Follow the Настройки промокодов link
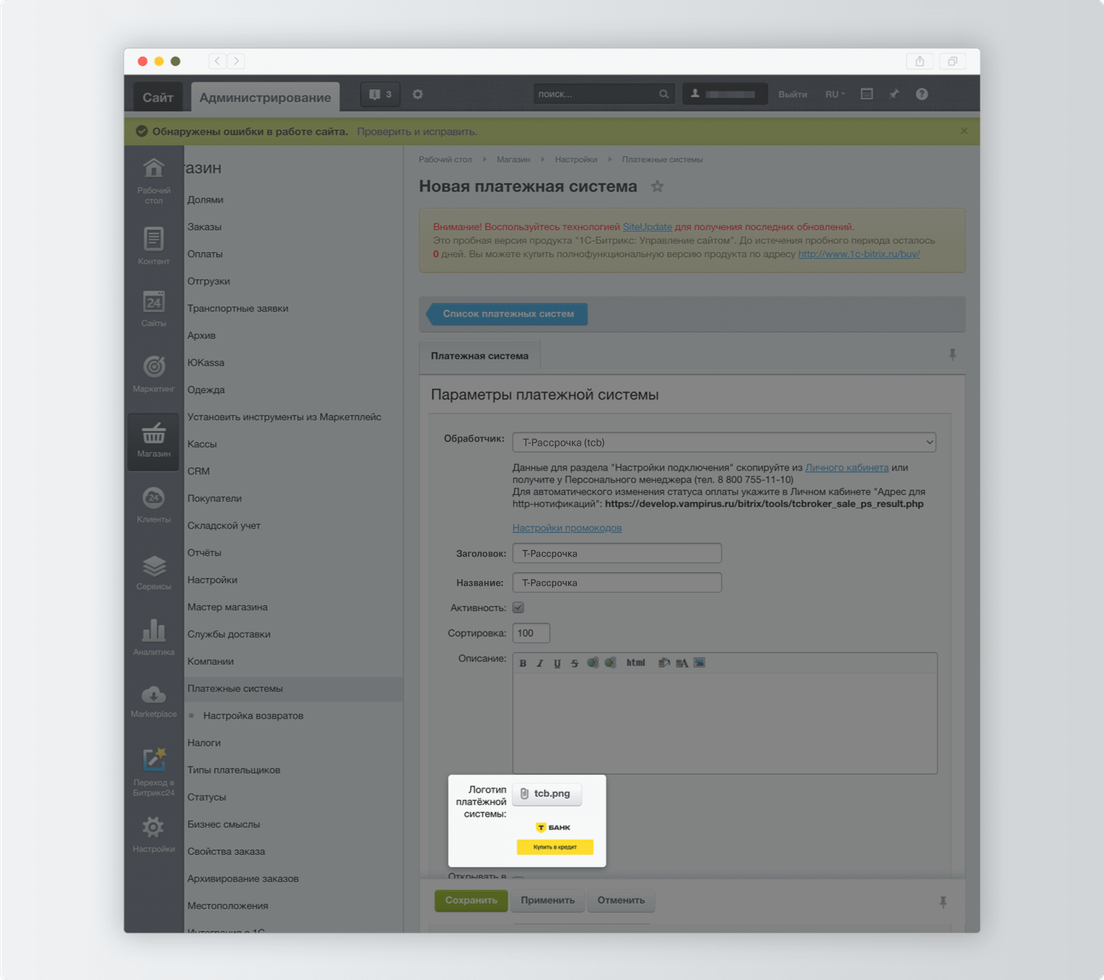Screen dimensions: 1104x980 point(567,528)
